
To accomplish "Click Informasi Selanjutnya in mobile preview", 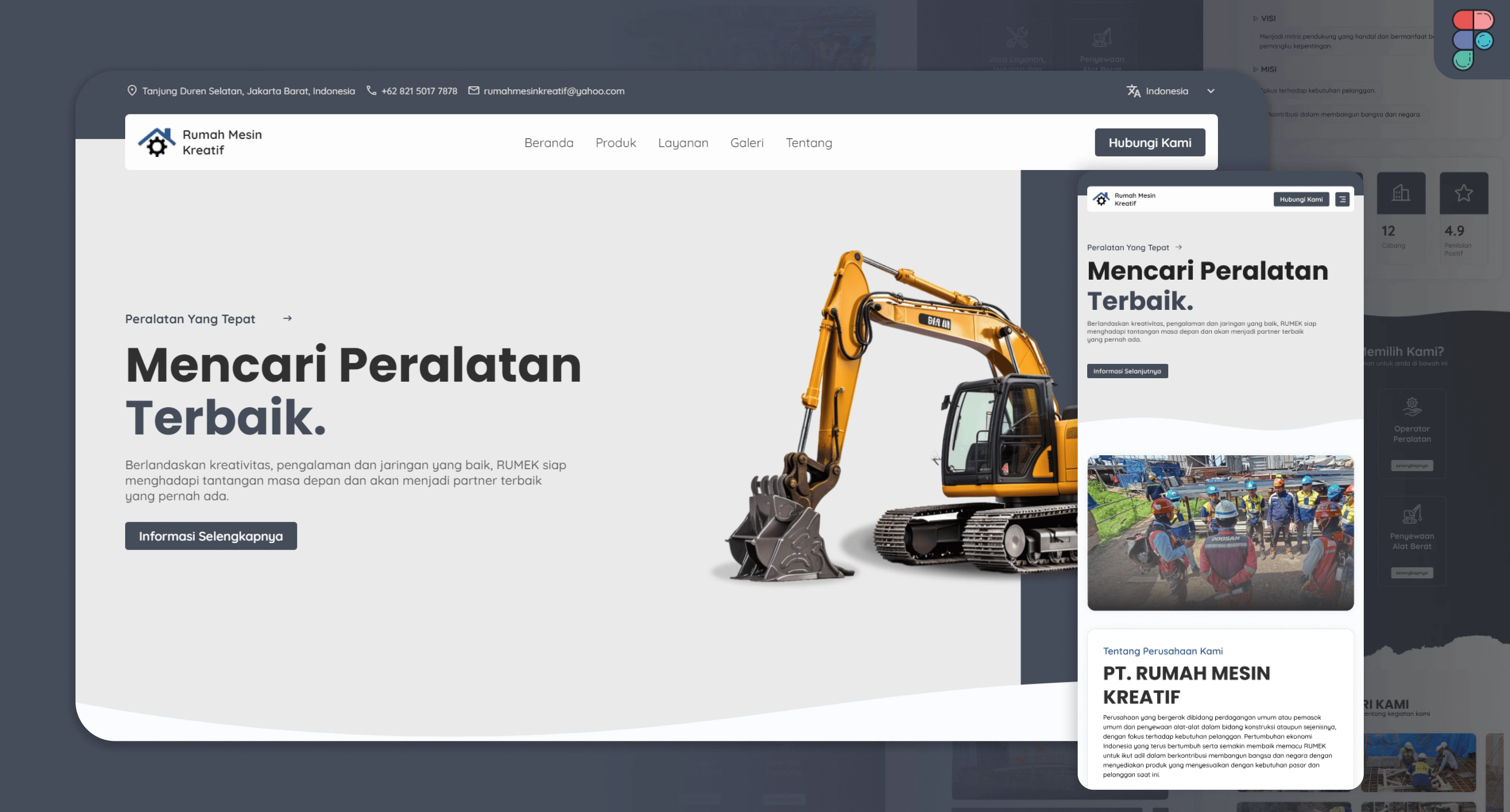I will [x=1127, y=371].
